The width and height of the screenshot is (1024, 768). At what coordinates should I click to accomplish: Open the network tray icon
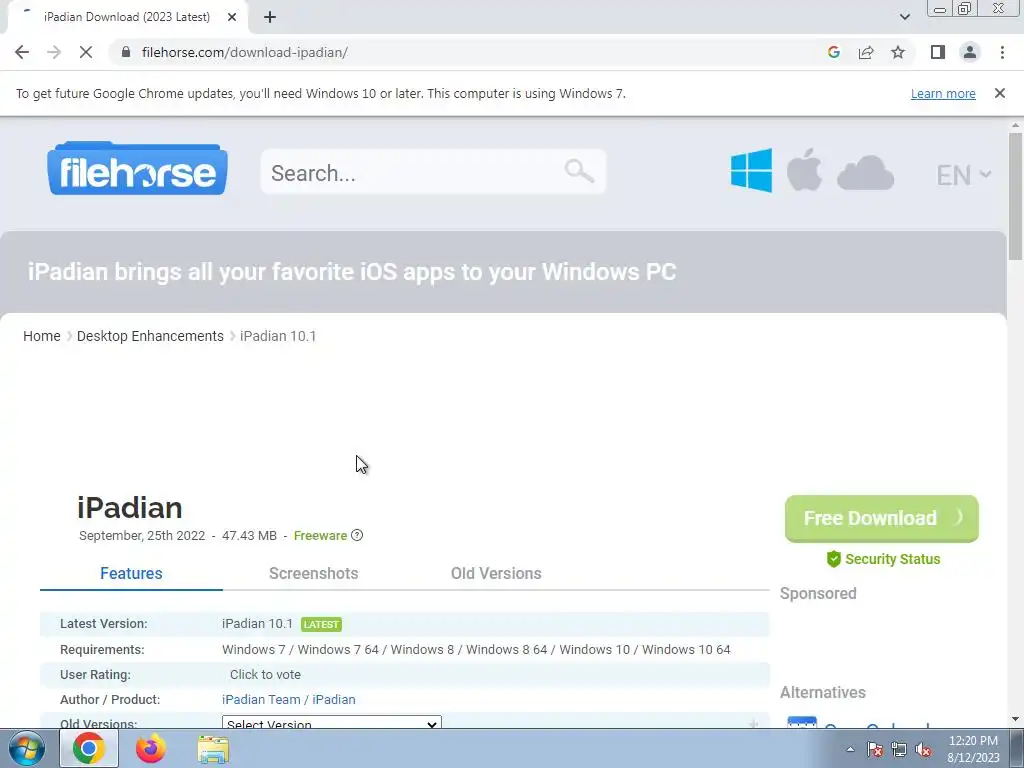tap(899, 749)
